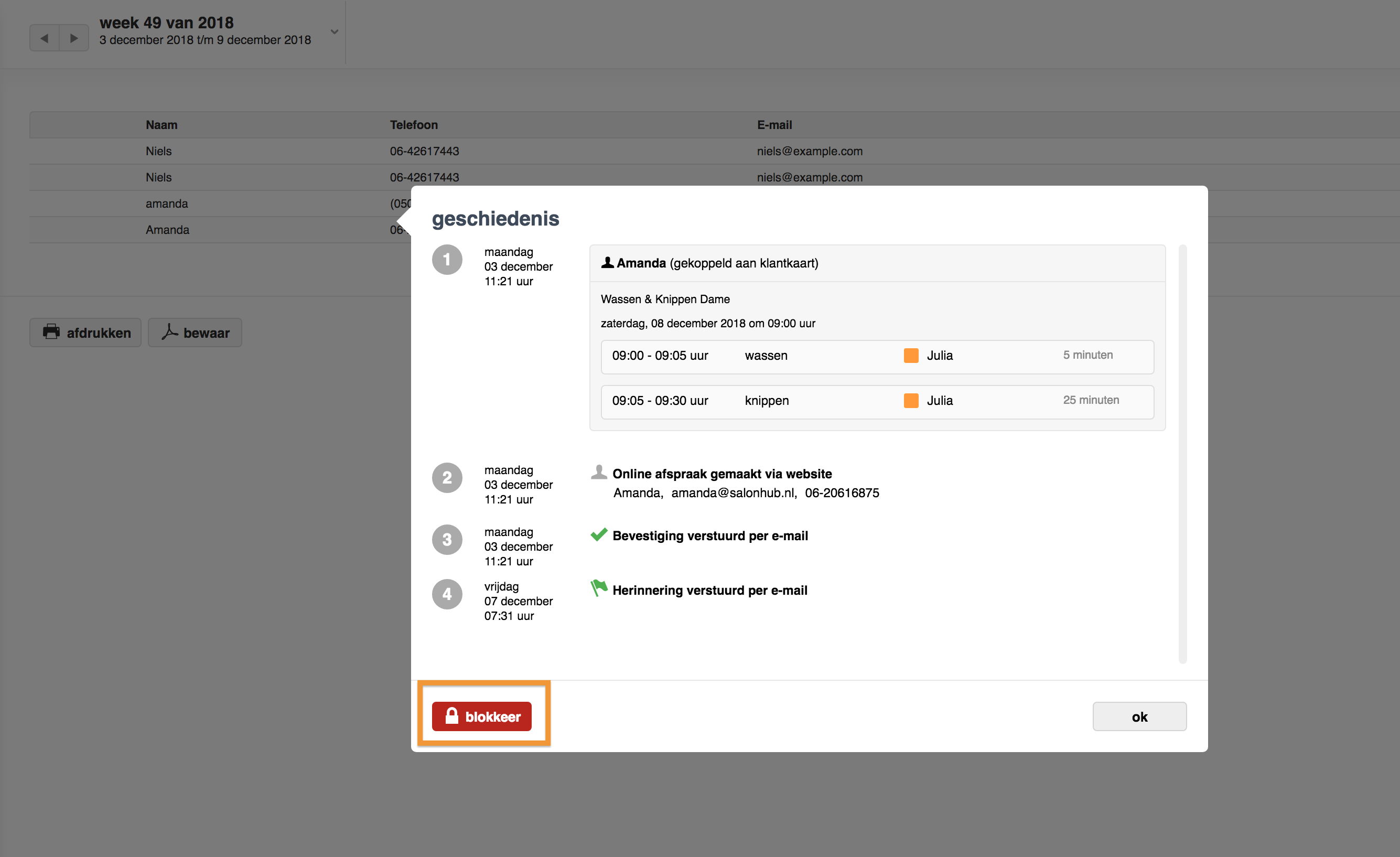Confirm the dialog with the ok button
This screenshot has width=1400, height=857.
(1139, 716)
